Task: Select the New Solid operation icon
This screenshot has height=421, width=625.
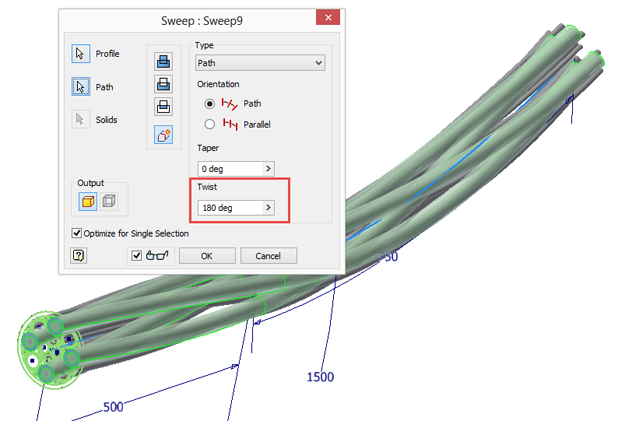Action: coord(163,135)
